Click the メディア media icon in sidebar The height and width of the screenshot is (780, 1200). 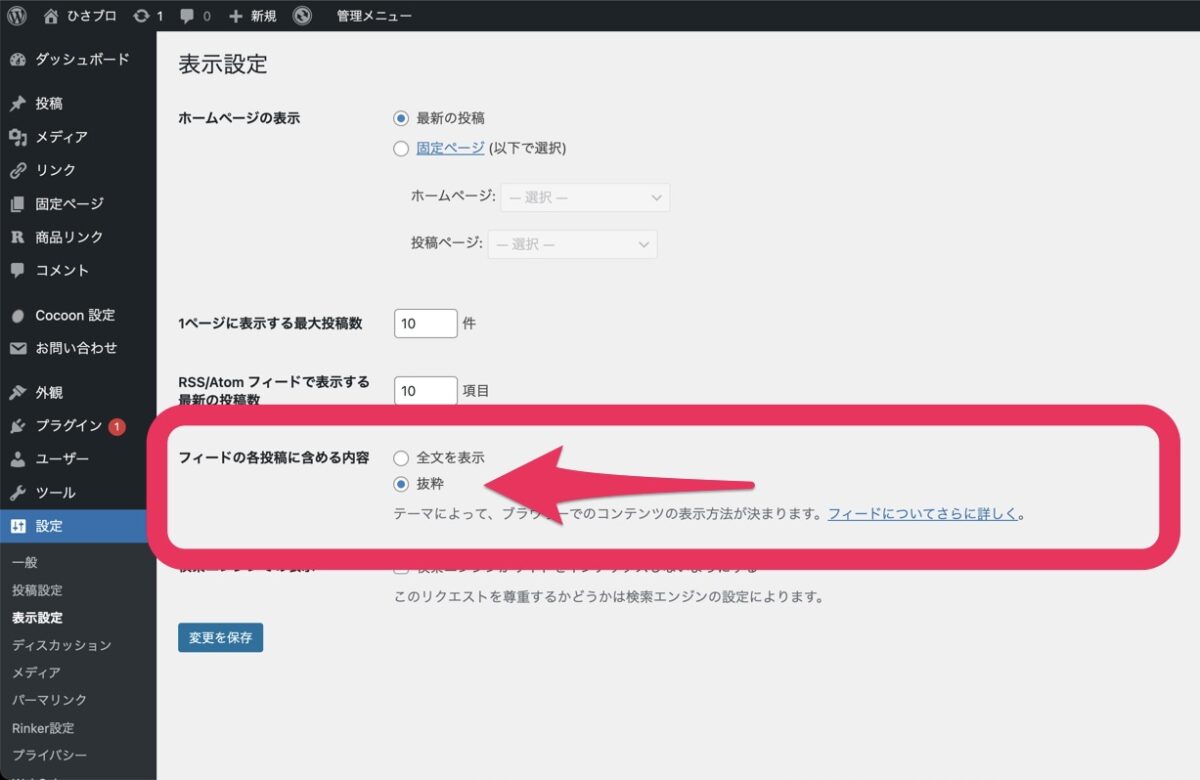tap(17, 137)
